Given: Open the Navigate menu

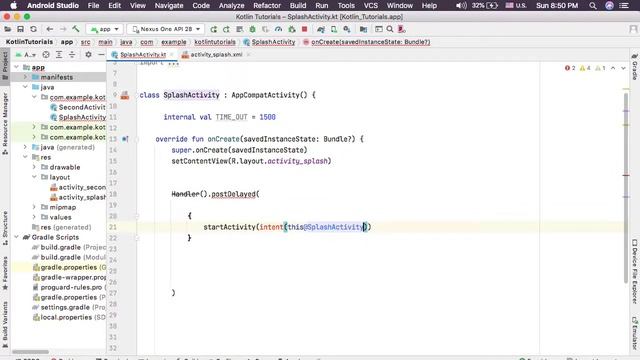Looking at the screenshot, I should coord(169,6).
